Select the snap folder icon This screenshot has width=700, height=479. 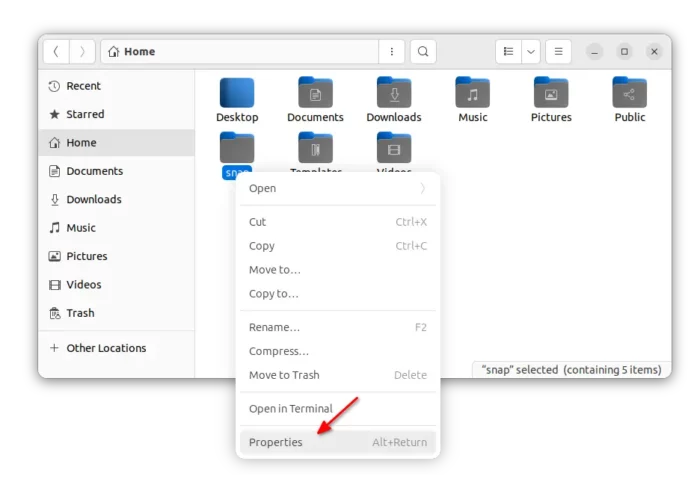click(237, 148)
